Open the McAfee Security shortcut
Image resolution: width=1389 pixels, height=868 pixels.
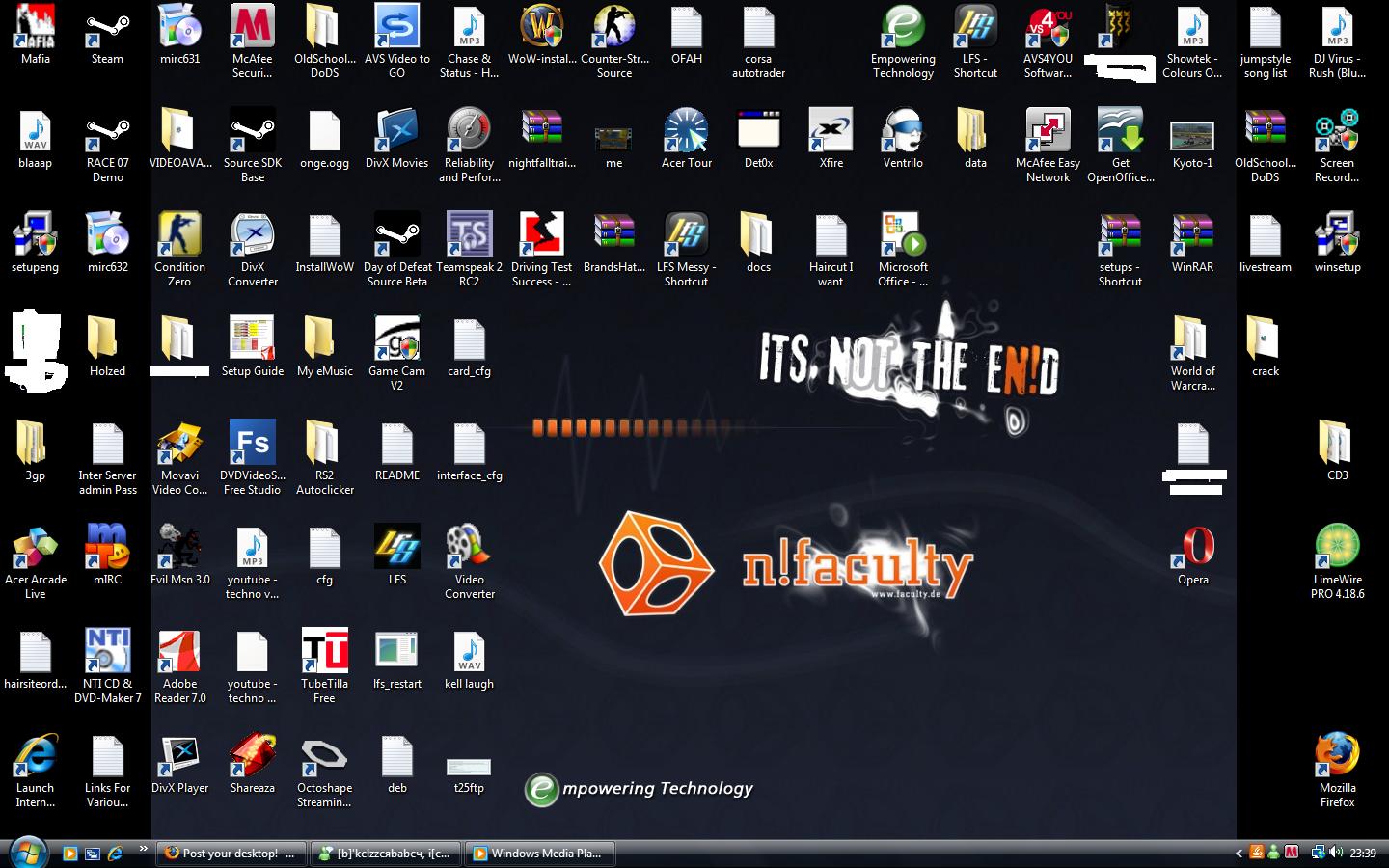point(252,41)
